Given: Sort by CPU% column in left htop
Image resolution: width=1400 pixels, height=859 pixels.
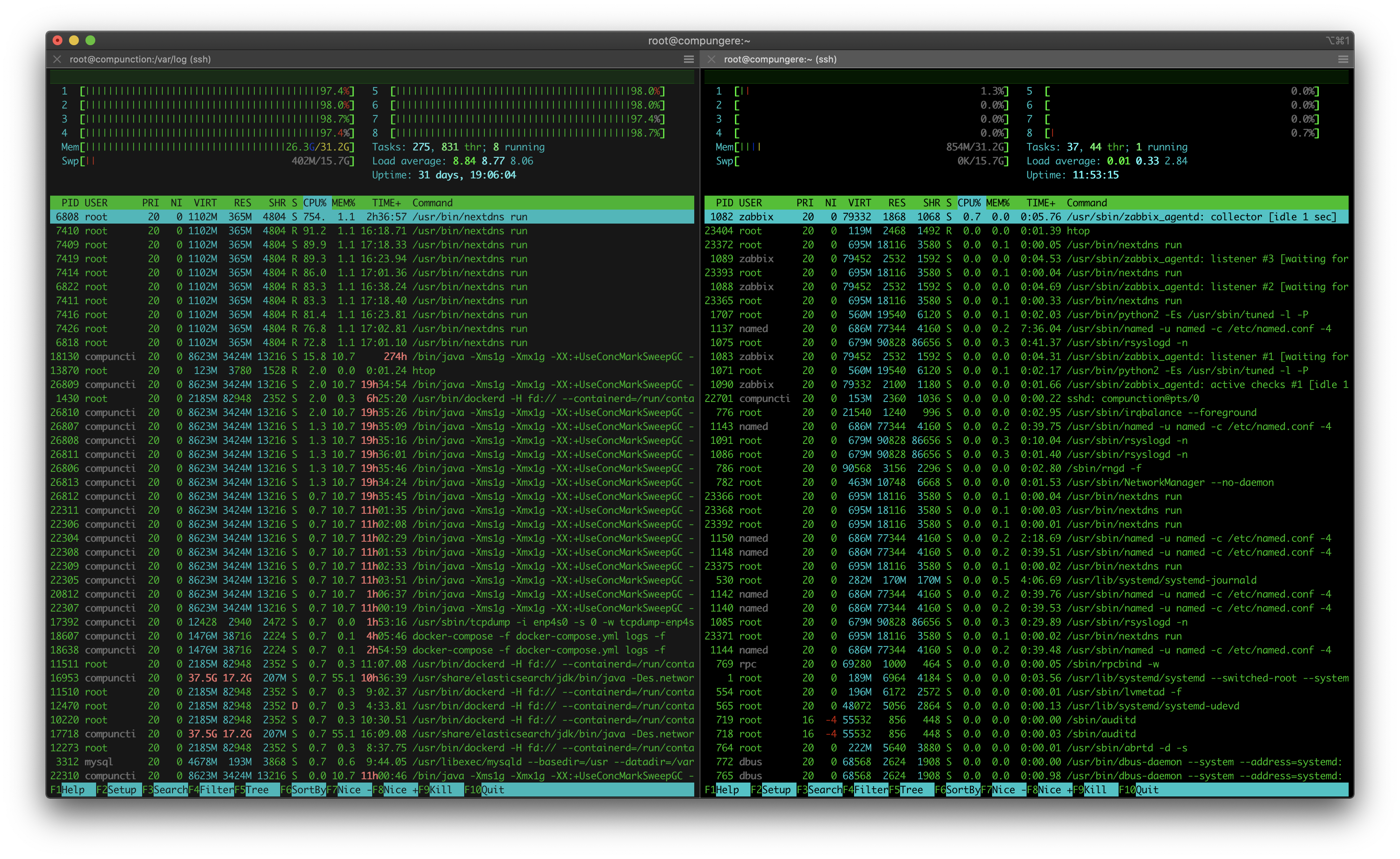Looking at the screenshot, I should (x=315, y=203).
